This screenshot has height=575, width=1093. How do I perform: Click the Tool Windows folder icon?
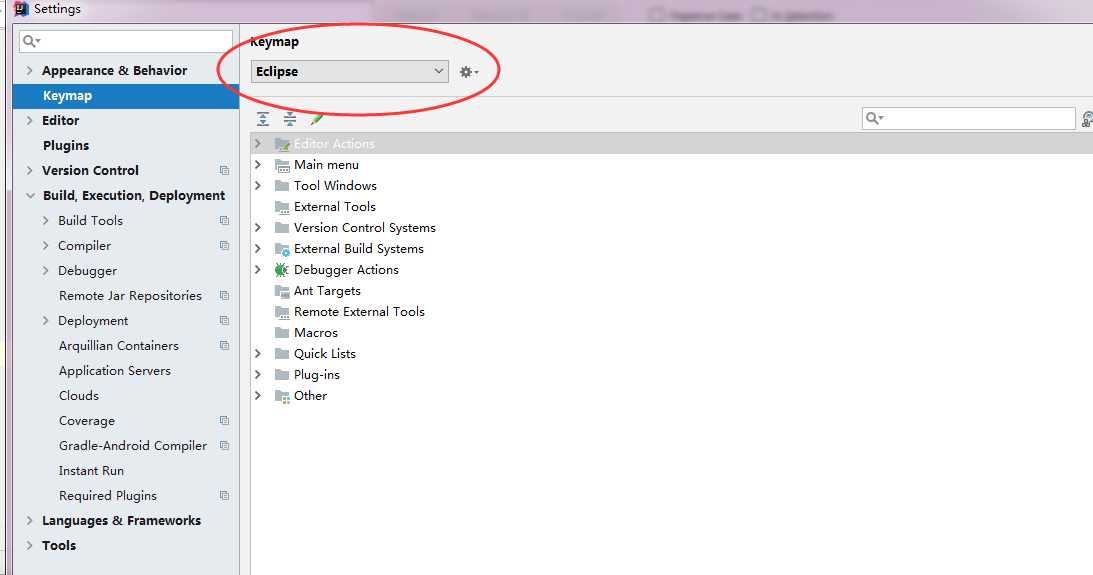tap(282, 185)
